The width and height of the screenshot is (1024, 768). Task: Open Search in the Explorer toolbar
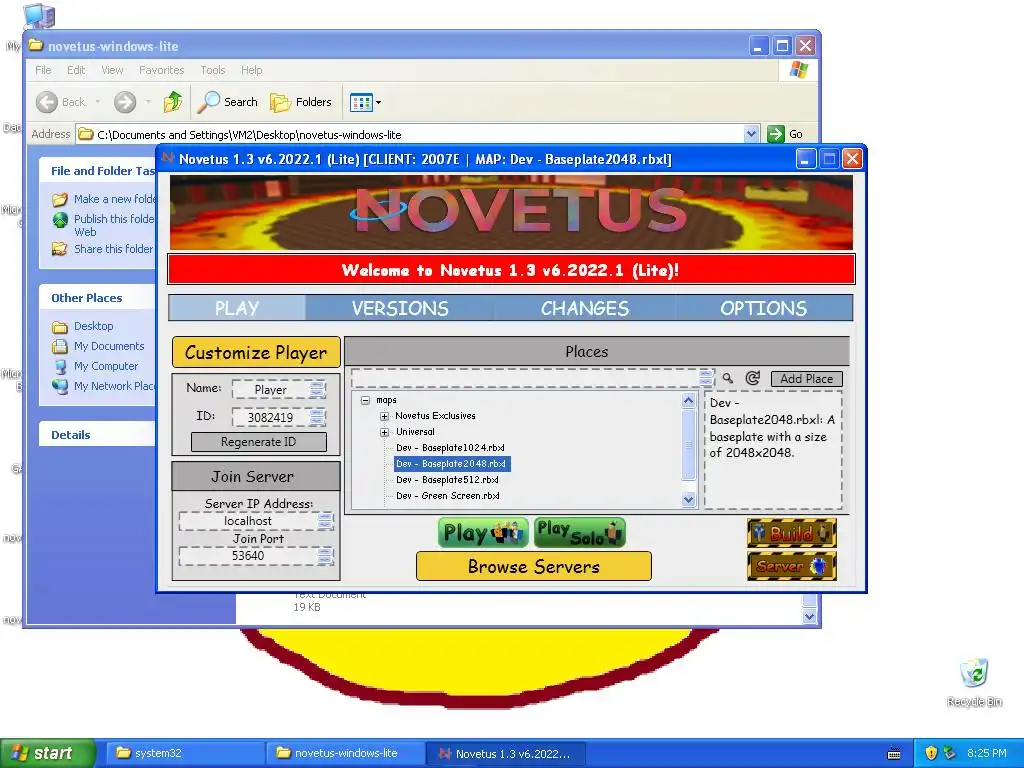coord(228,102)
